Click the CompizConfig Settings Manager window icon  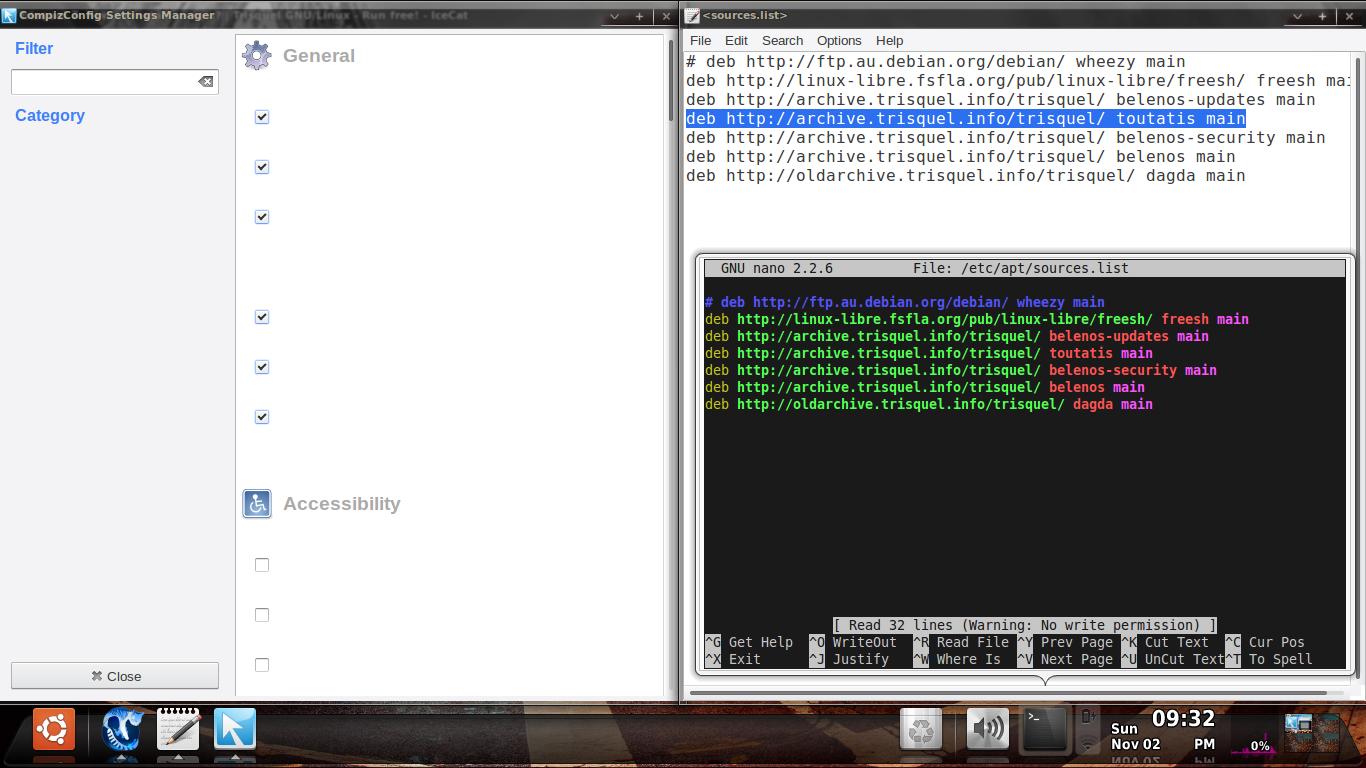point(9,16)
